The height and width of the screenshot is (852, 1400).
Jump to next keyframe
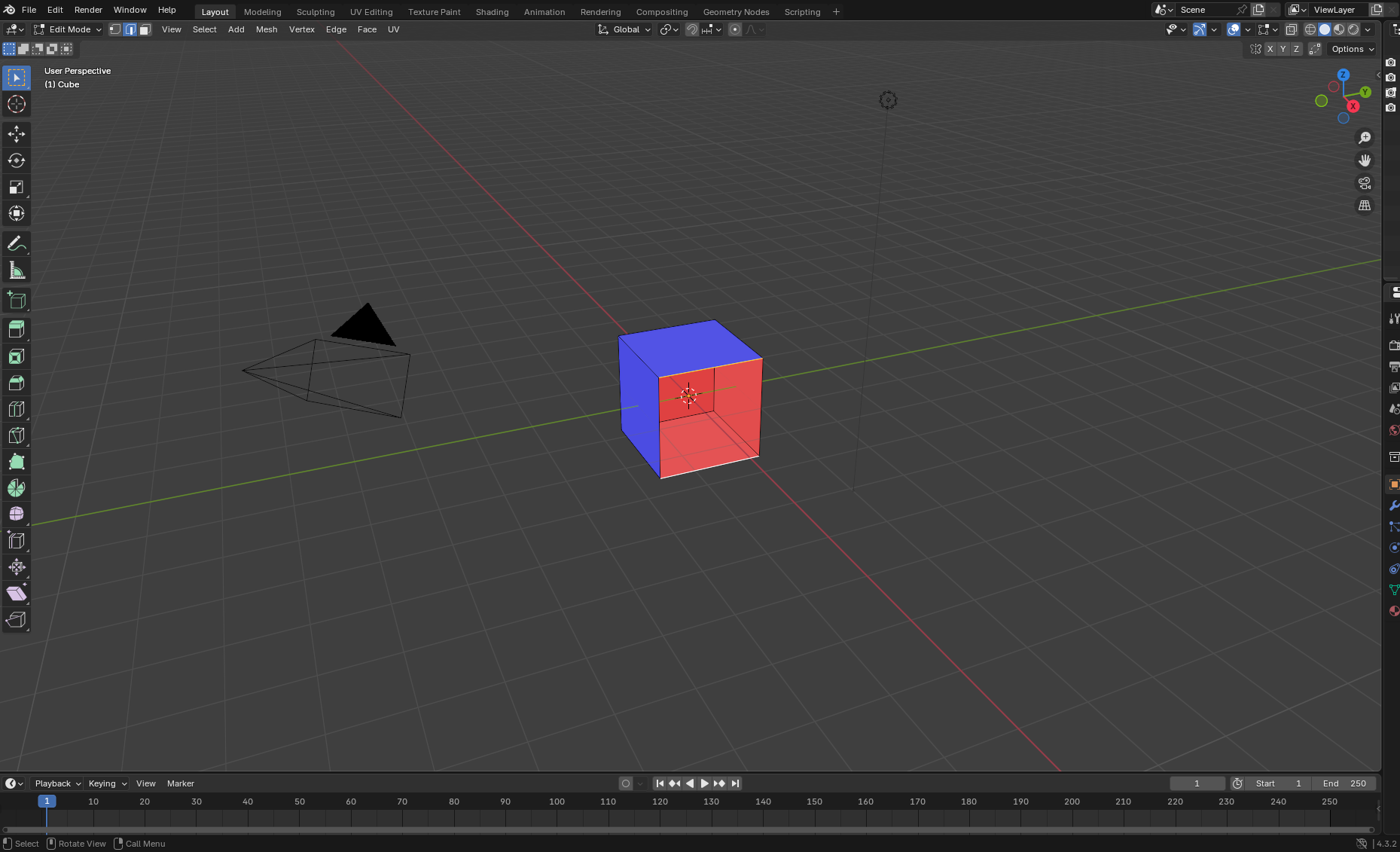pos(720,783)
